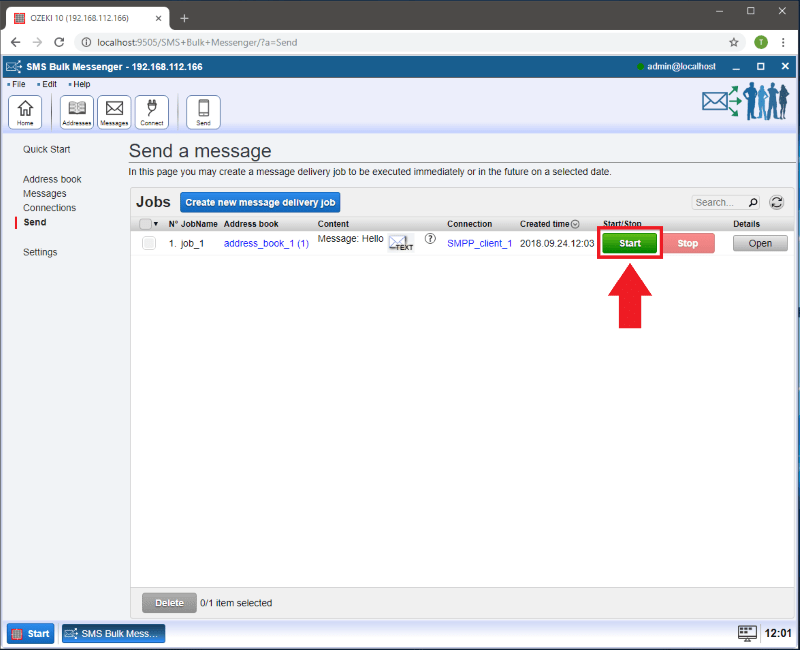Click the Delete button
The width and height of the screenshot is (800, 650).
(x=169, y=603)
